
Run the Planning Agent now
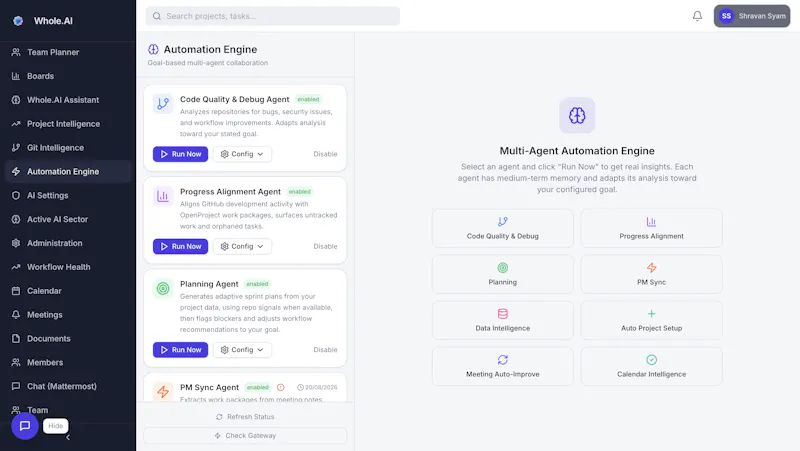(x=181, y=350)
